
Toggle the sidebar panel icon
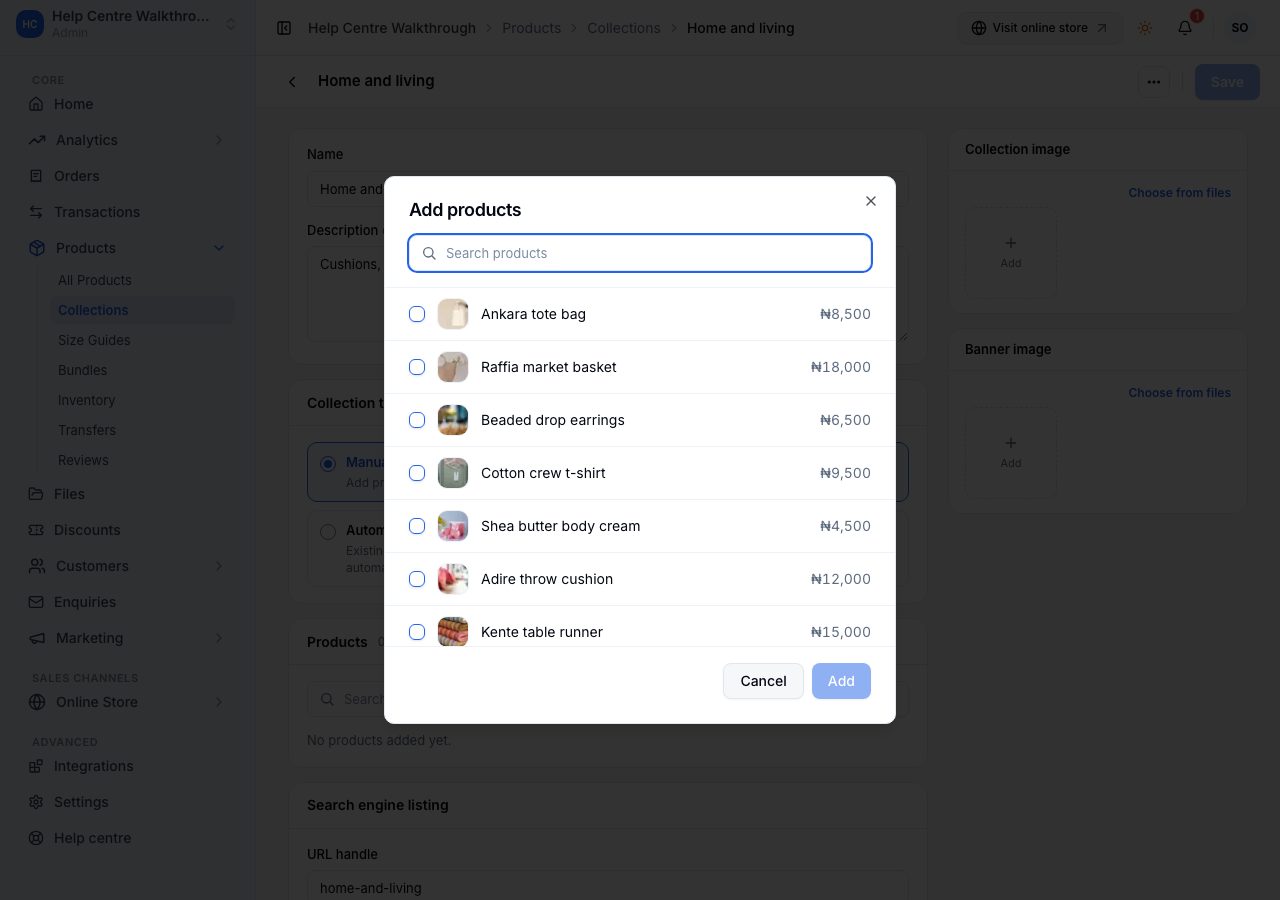tap(284, 28)
